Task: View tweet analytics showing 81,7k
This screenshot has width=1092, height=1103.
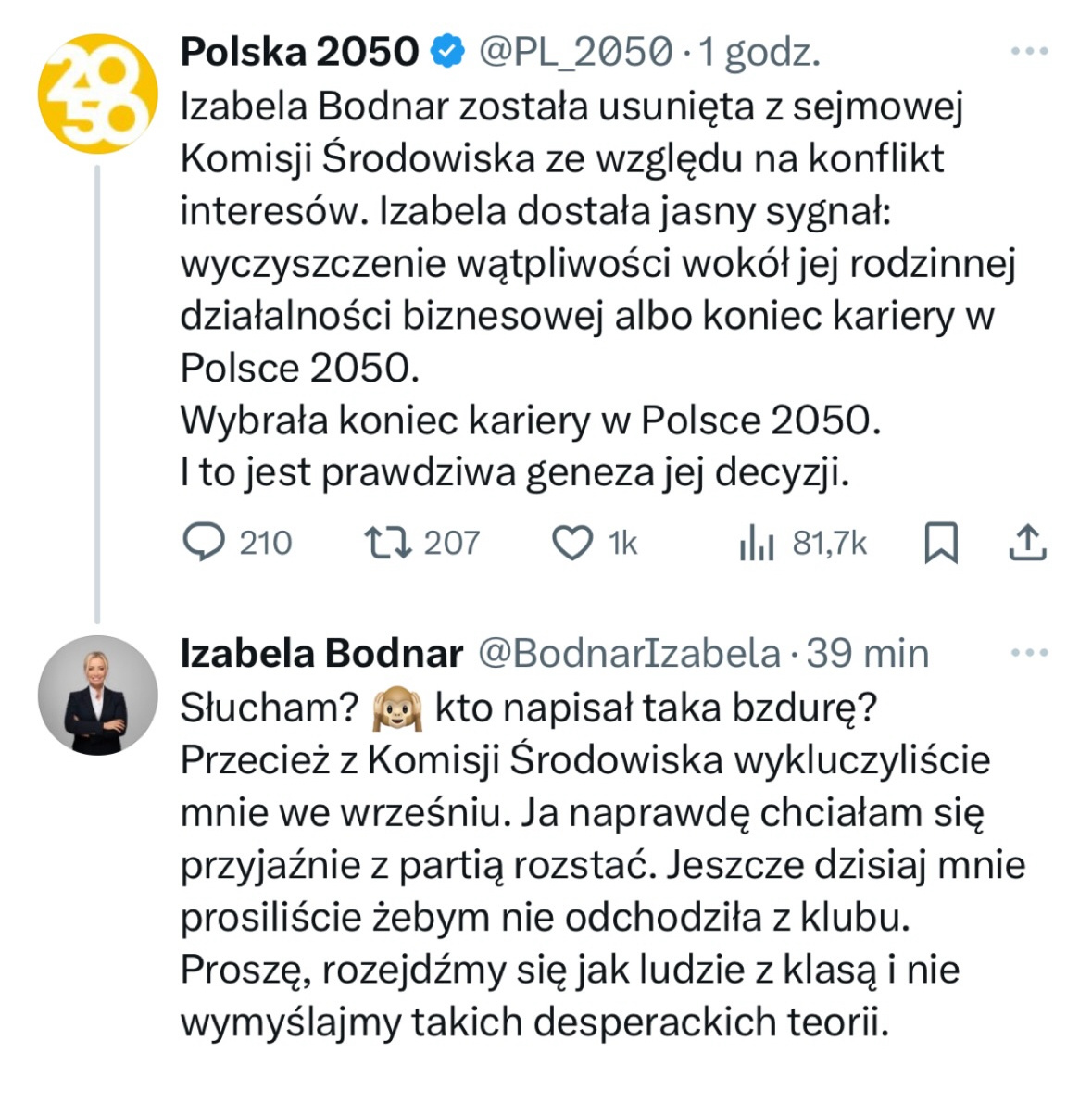Action: 757,543
